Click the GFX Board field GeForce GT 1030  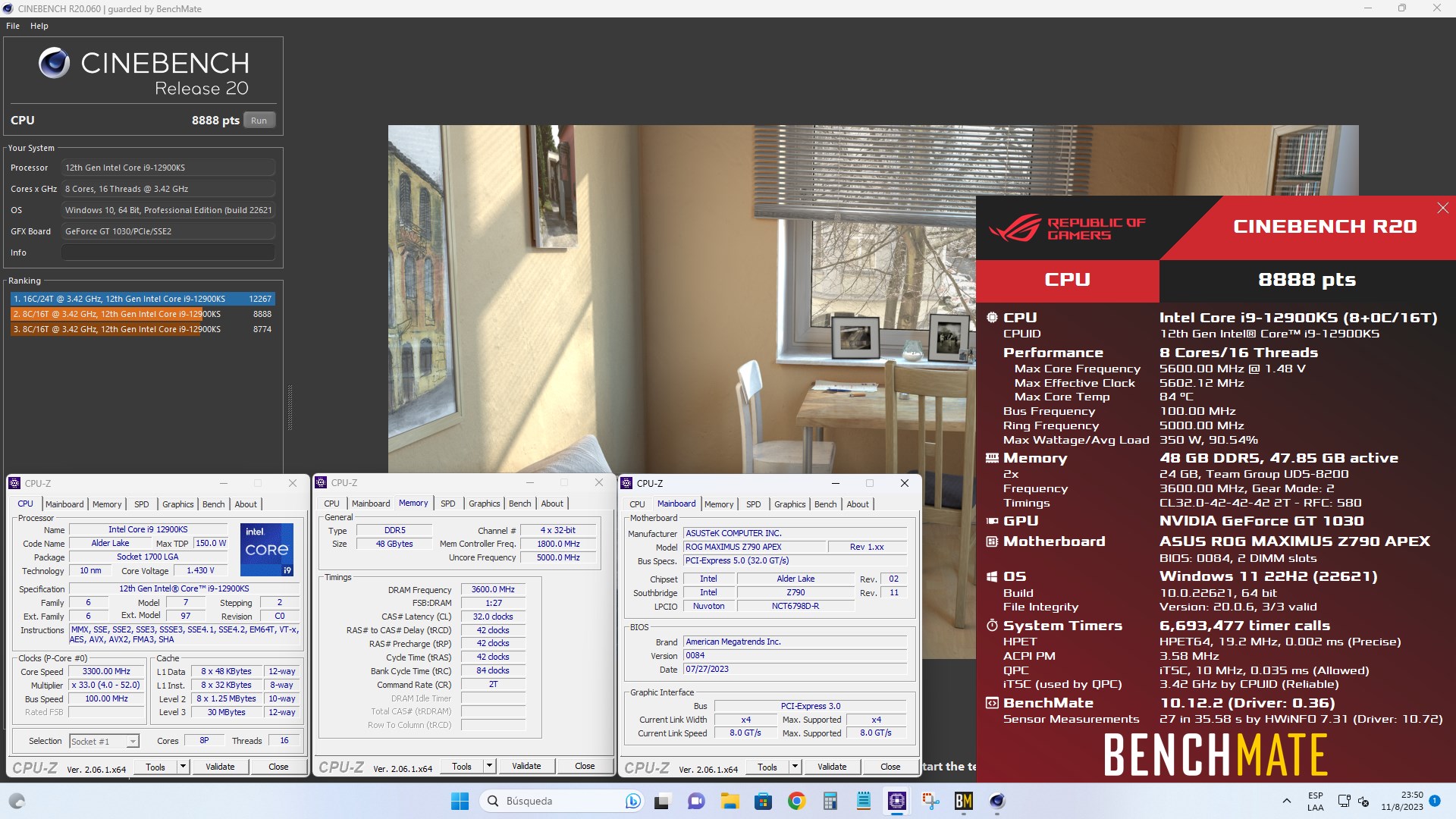[x=168, y=231]
